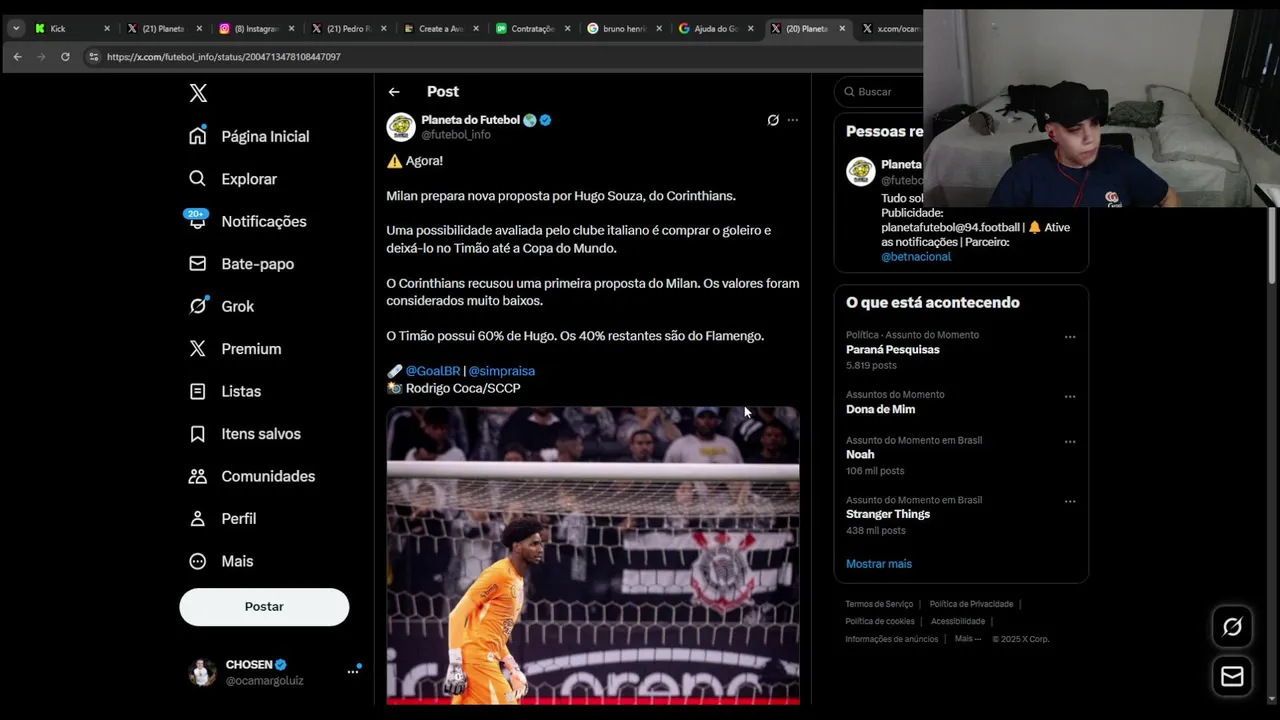Image resolution: width=1280 pixels, height=720 pixels.
Task: Open Termos de Serviço footer link
Action: tap(879, 604)
